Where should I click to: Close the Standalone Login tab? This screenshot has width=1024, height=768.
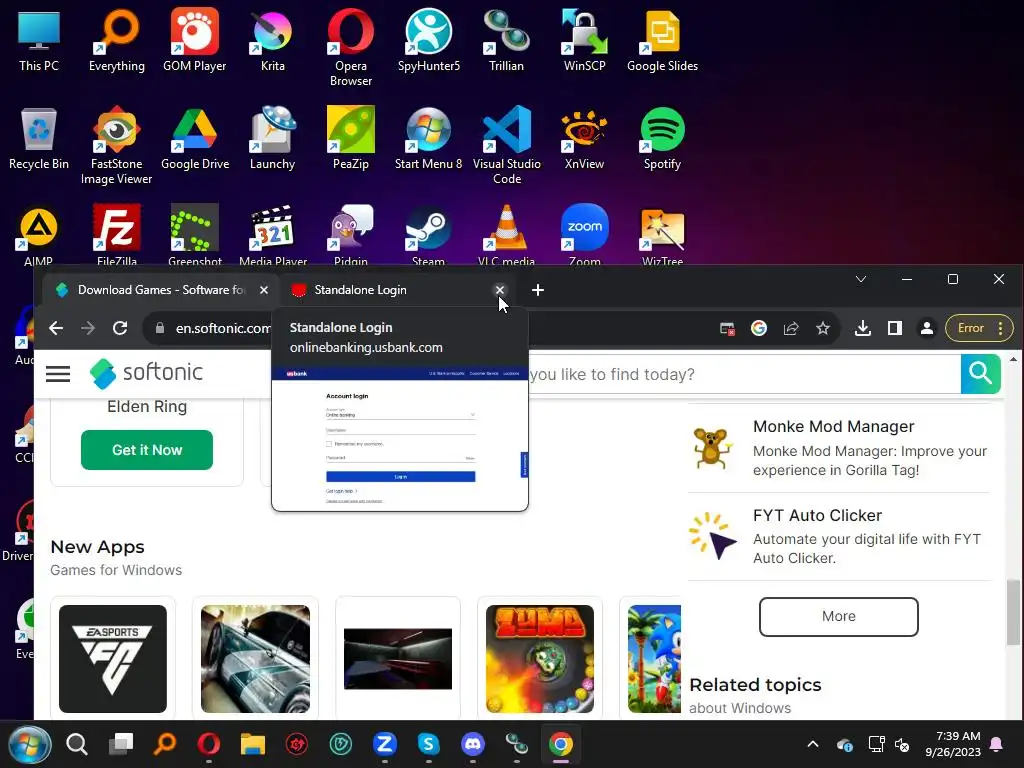click(500, 290)
